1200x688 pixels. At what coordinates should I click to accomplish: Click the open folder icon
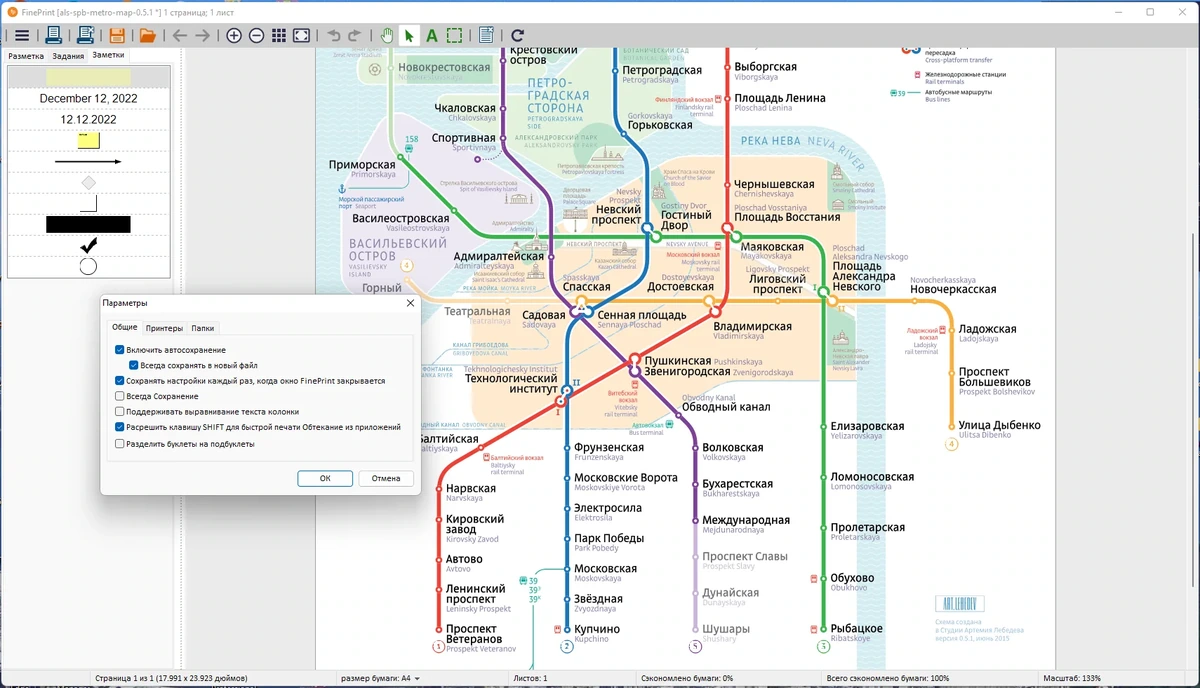147,36
